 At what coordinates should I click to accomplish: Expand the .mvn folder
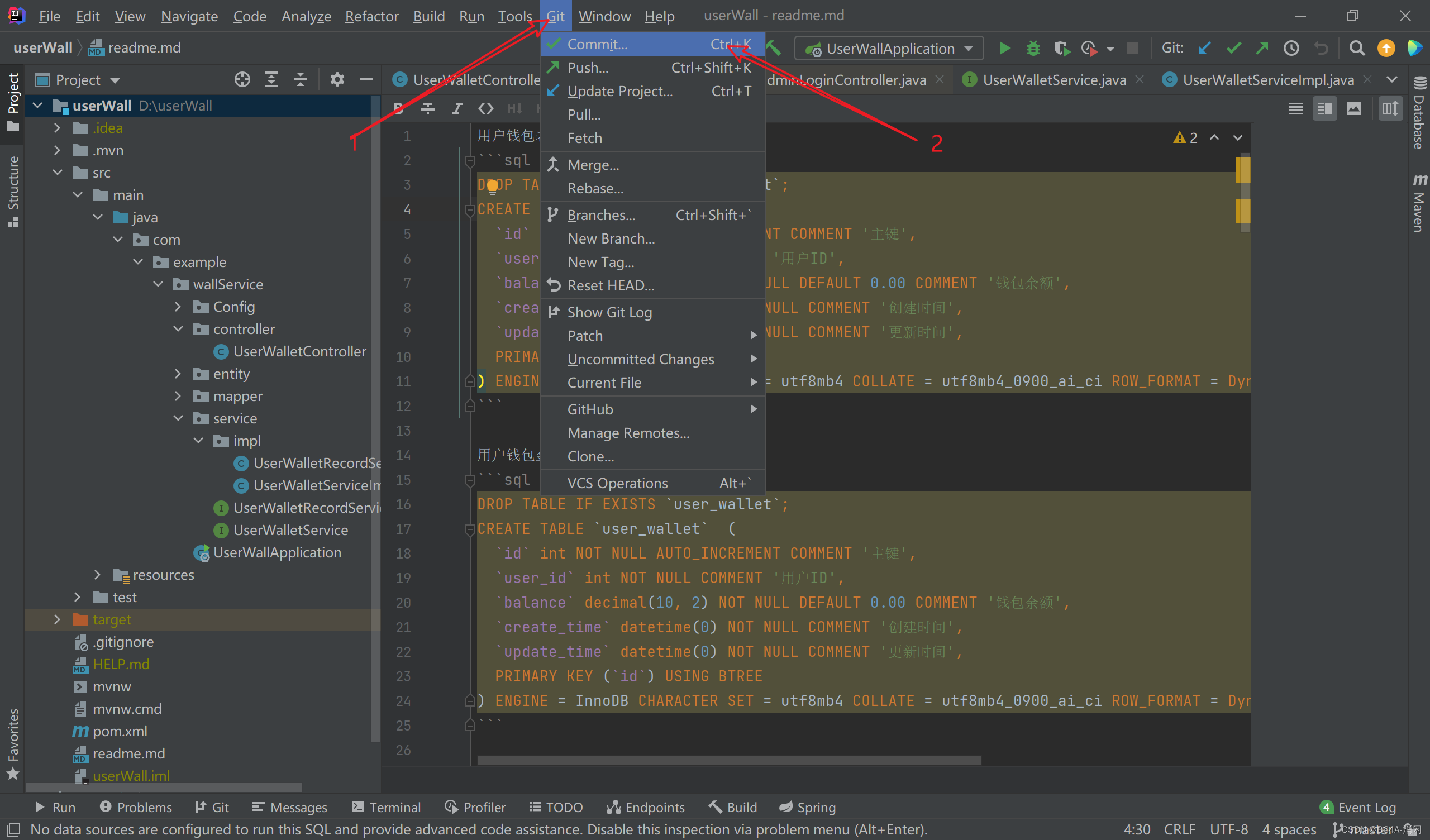pyautogui.click(x=57, y=150)
